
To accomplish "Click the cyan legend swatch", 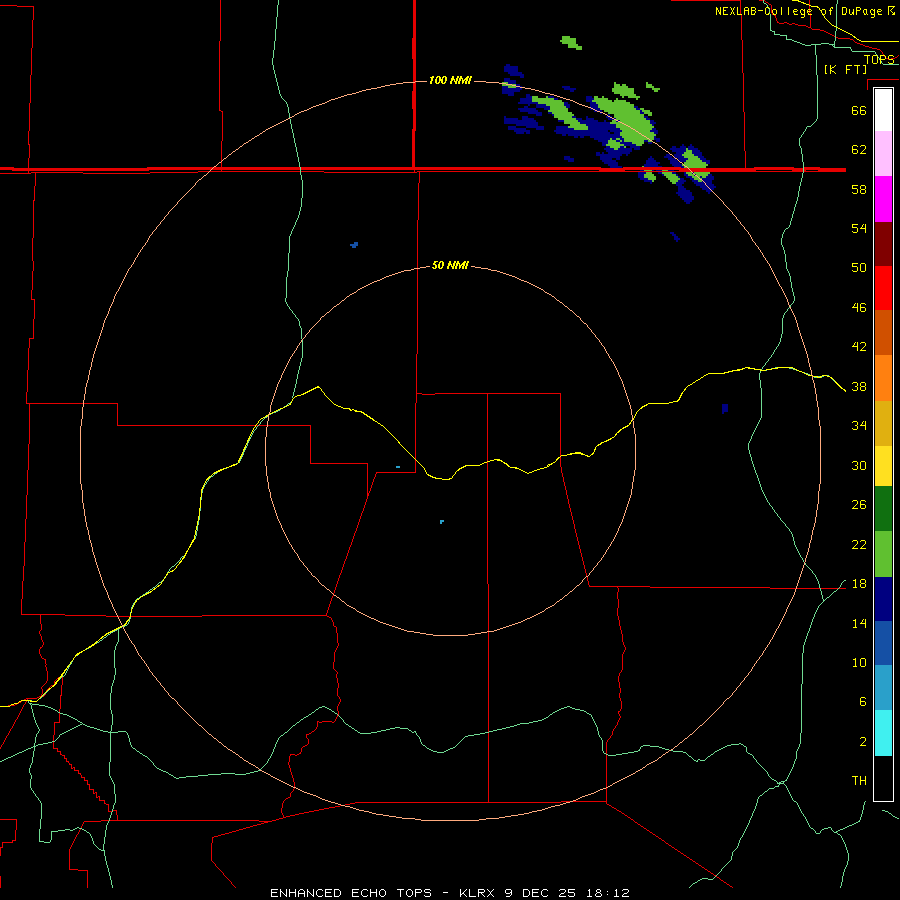I will click(x=883, y=733).
